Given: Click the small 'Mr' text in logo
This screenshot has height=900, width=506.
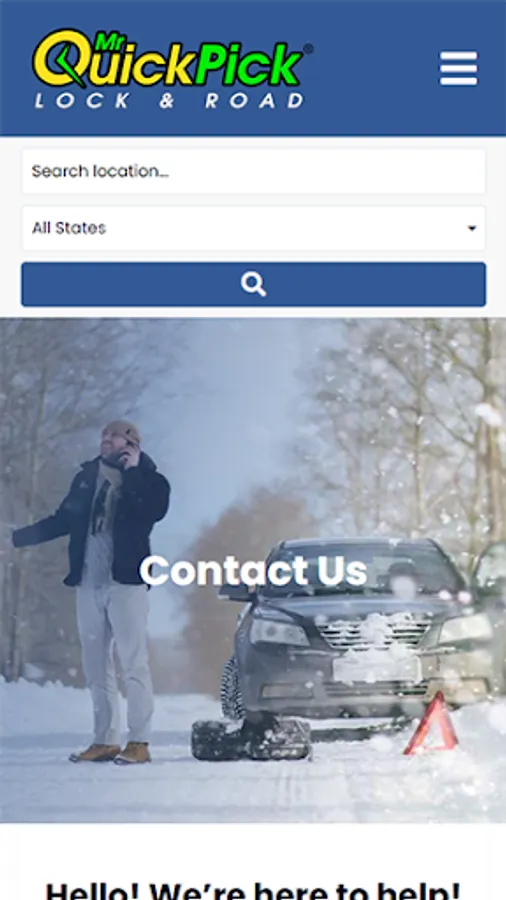Looking at the screenshot, I should [104, 41].
